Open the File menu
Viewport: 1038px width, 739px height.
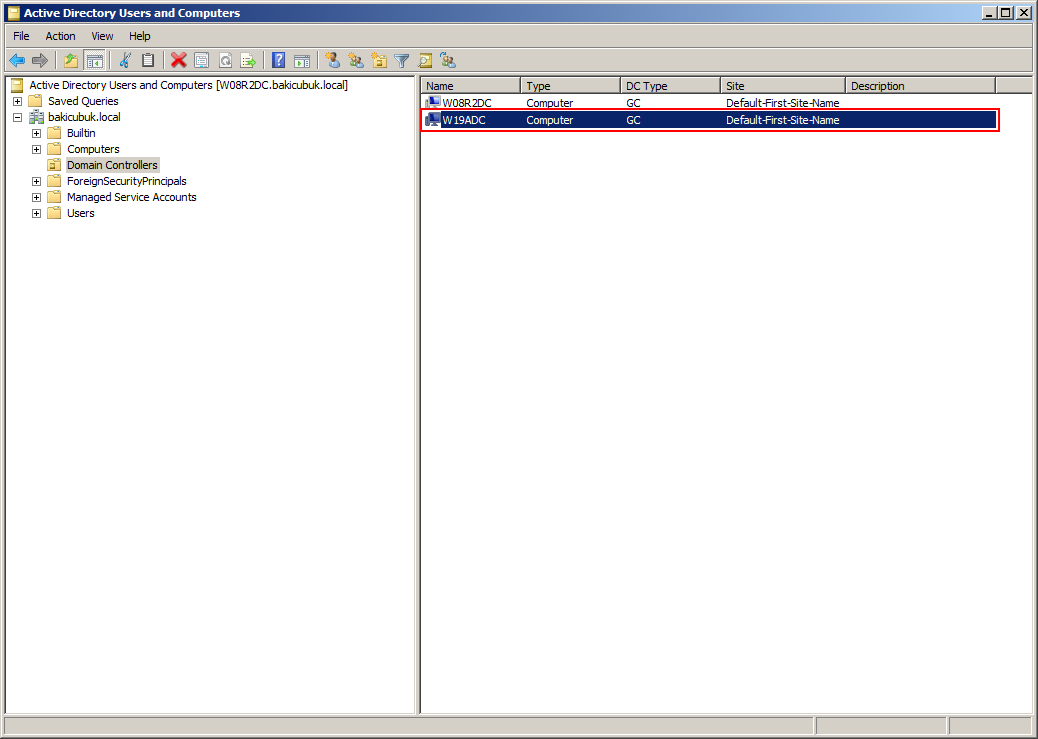(21, 36)
